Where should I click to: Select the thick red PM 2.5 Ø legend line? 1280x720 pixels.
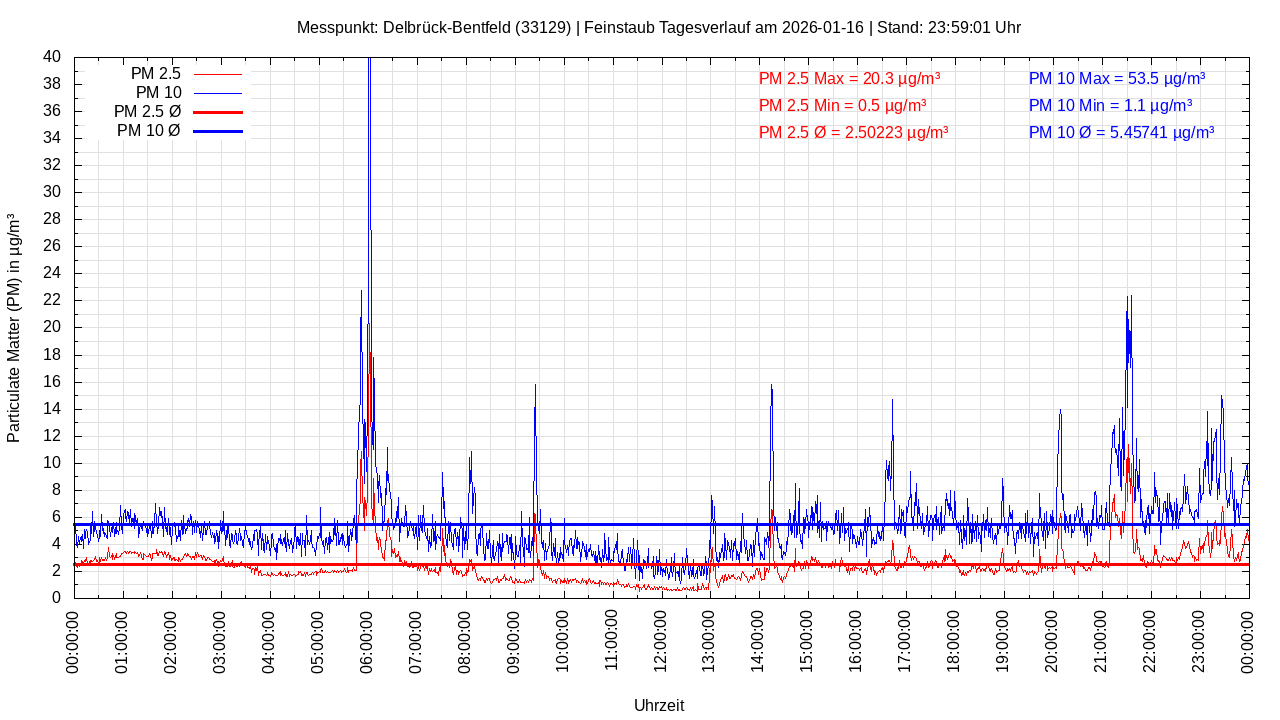(217, 112)
